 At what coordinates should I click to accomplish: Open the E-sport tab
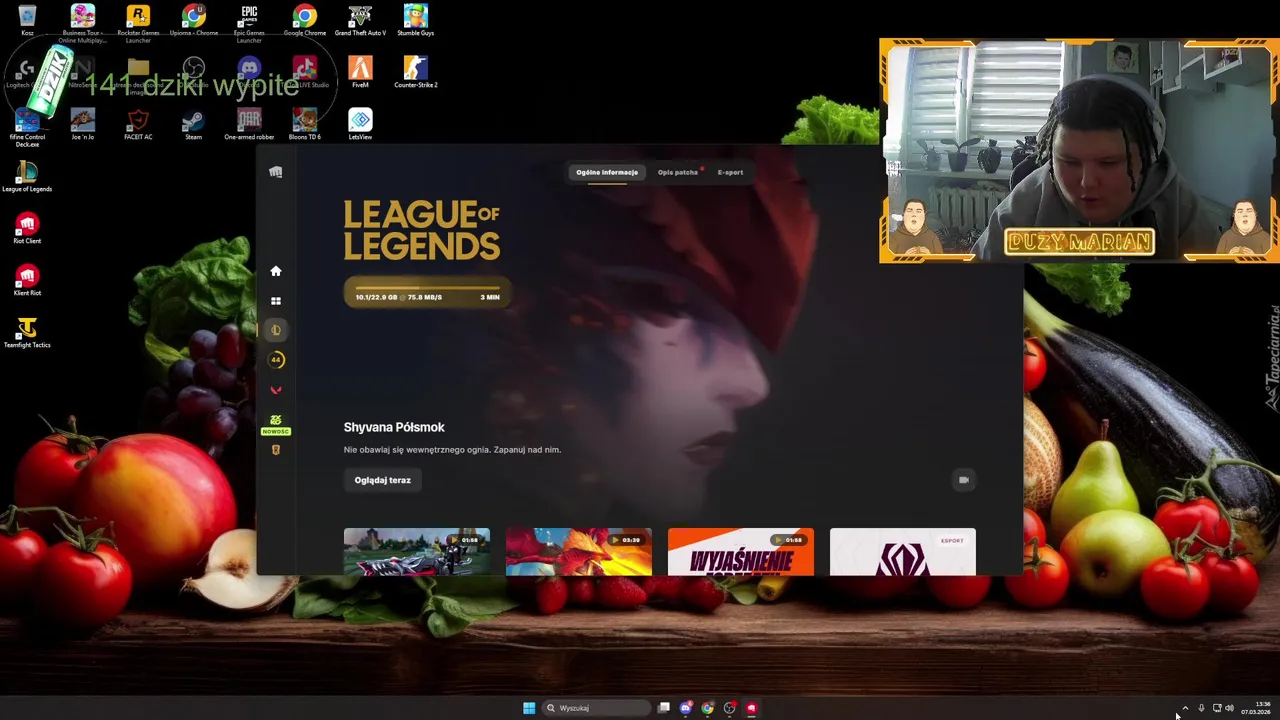[730, 172]
